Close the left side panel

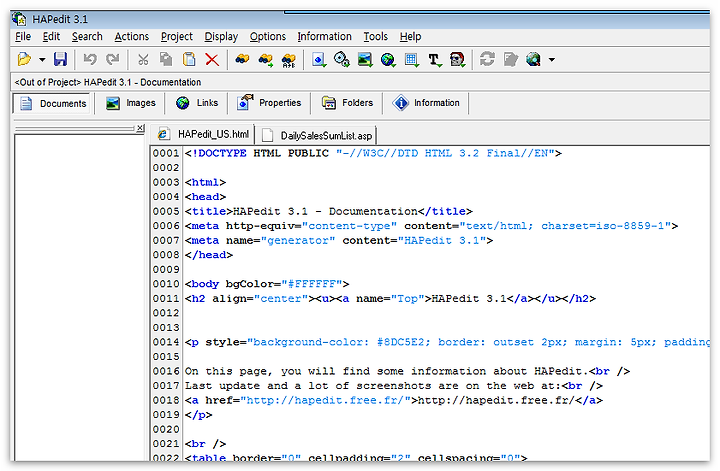141,129
